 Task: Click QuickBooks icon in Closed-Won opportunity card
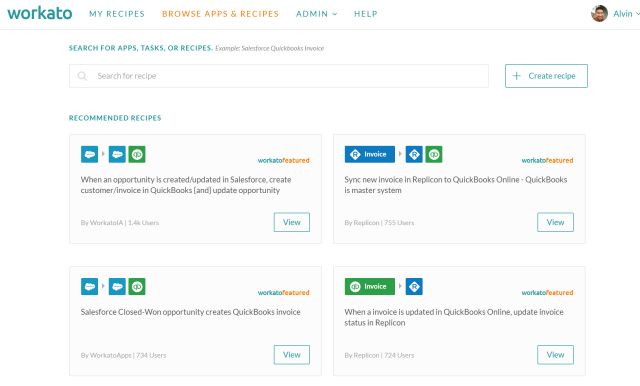(x=137, y=286)
